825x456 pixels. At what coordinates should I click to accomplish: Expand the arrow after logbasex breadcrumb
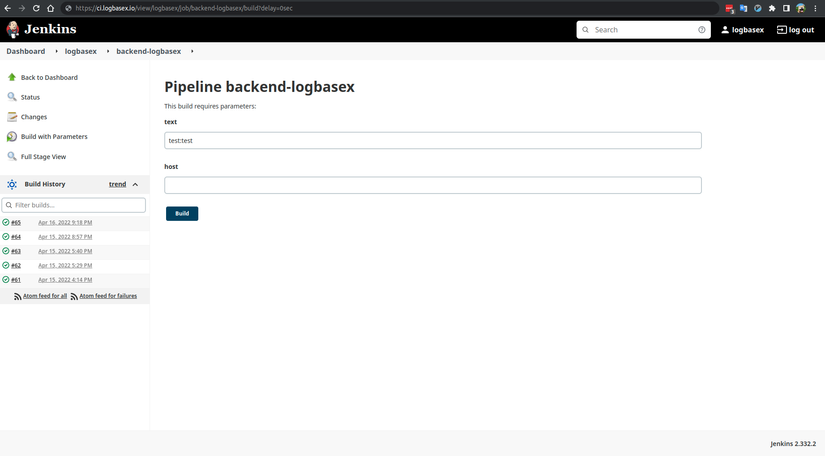(x=108, y=51)
